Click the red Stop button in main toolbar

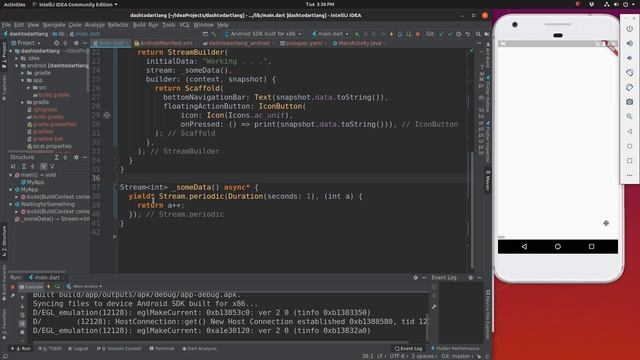pyautogui.click(x=418, y=34)
